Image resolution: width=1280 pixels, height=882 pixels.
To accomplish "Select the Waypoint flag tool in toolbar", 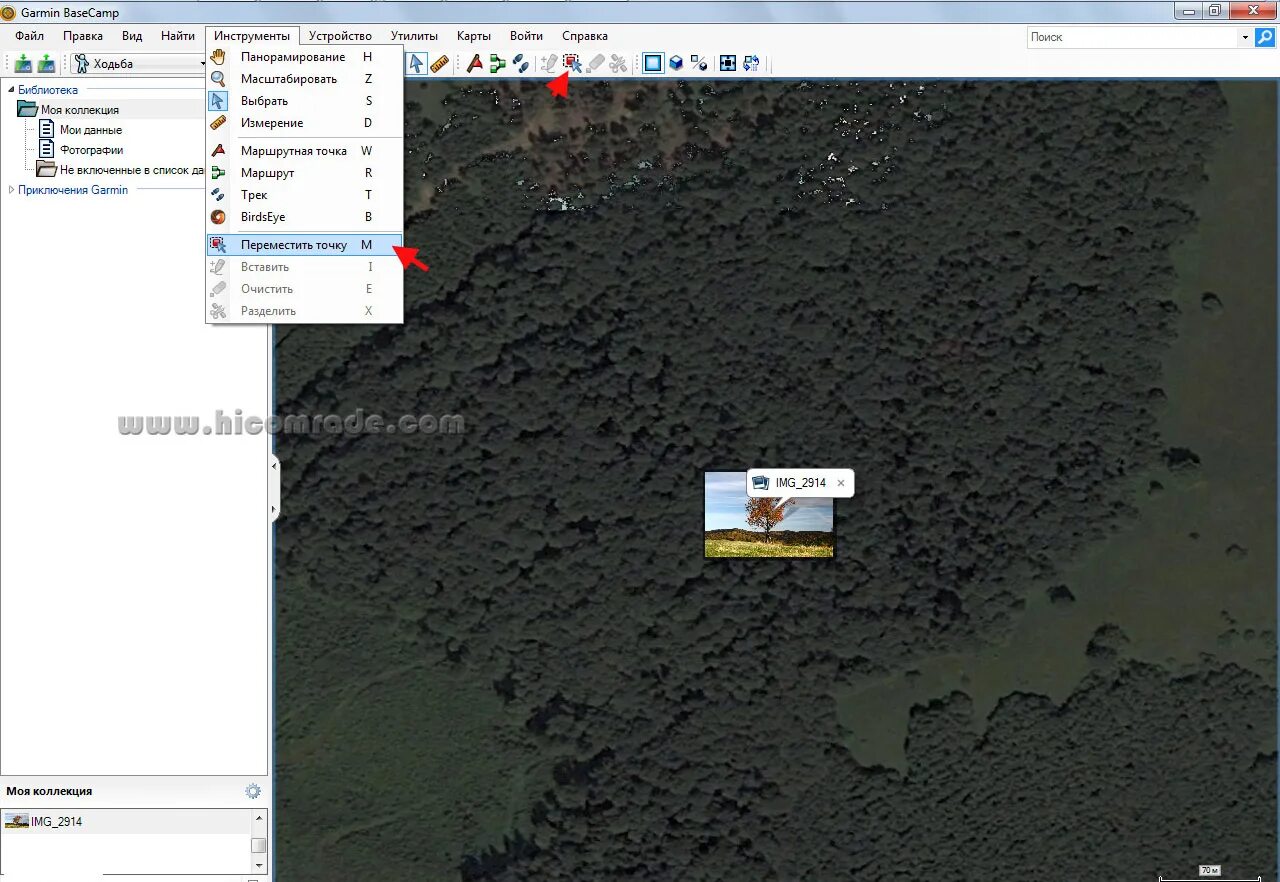I will [x=475, y=64].
